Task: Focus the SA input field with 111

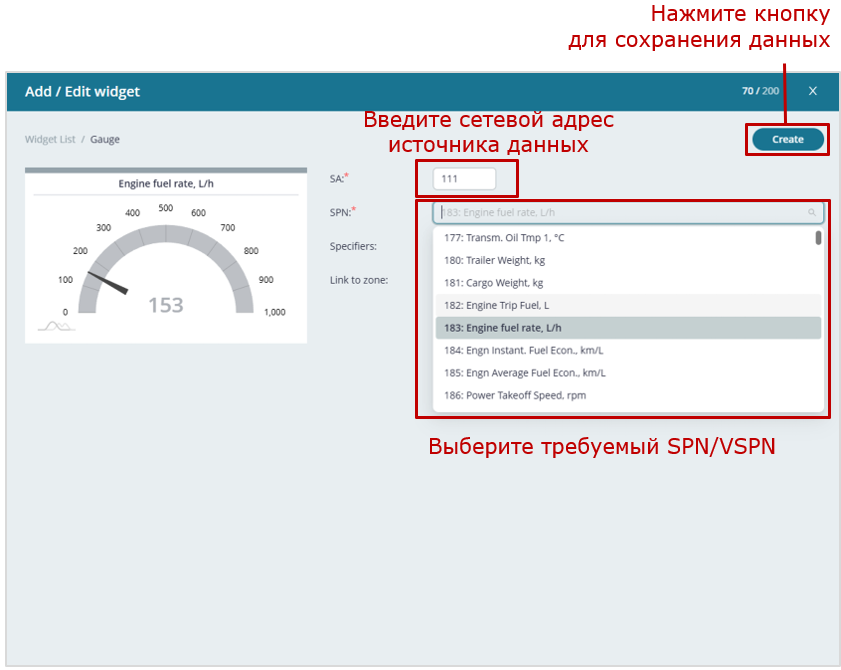Action: pos(465,179)
